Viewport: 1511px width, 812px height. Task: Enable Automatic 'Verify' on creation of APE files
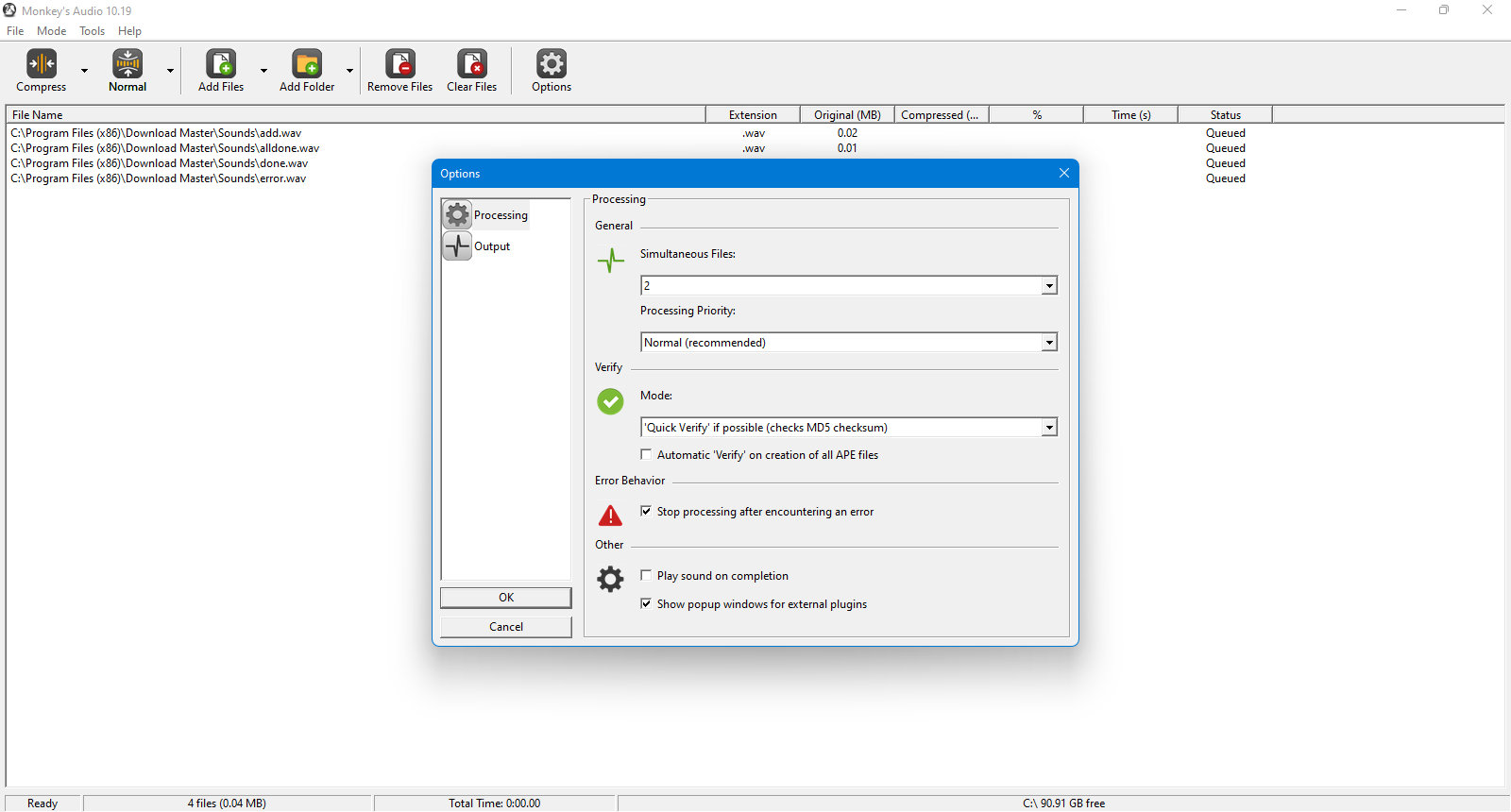[646, 454]
